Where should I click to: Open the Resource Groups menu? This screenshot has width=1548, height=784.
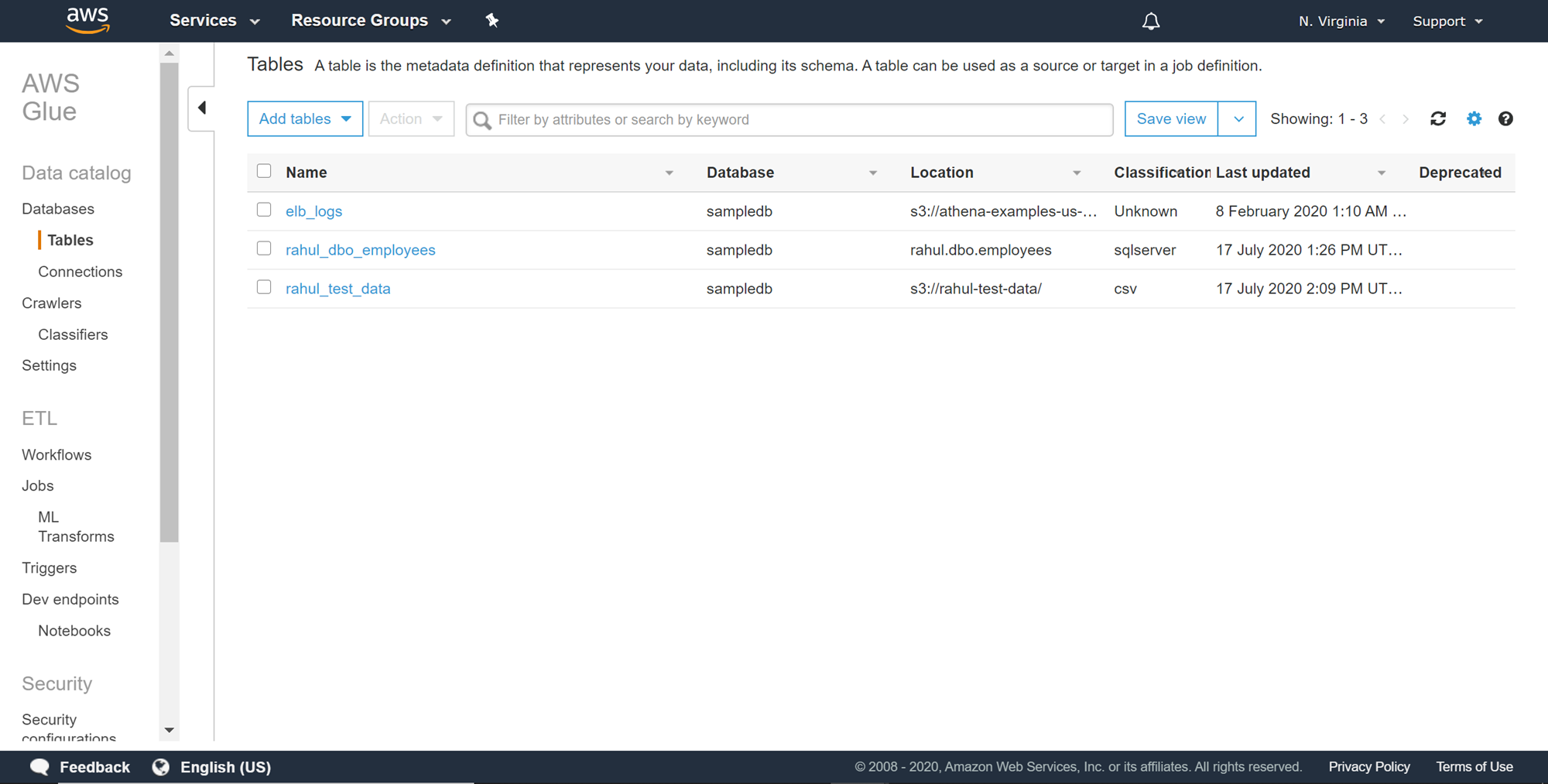pos(371,21)
